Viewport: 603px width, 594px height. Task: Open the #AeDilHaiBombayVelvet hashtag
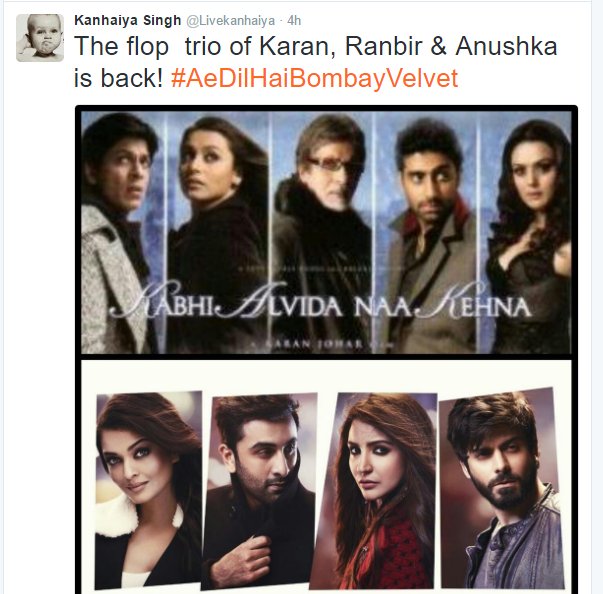(x=314, y=78)
